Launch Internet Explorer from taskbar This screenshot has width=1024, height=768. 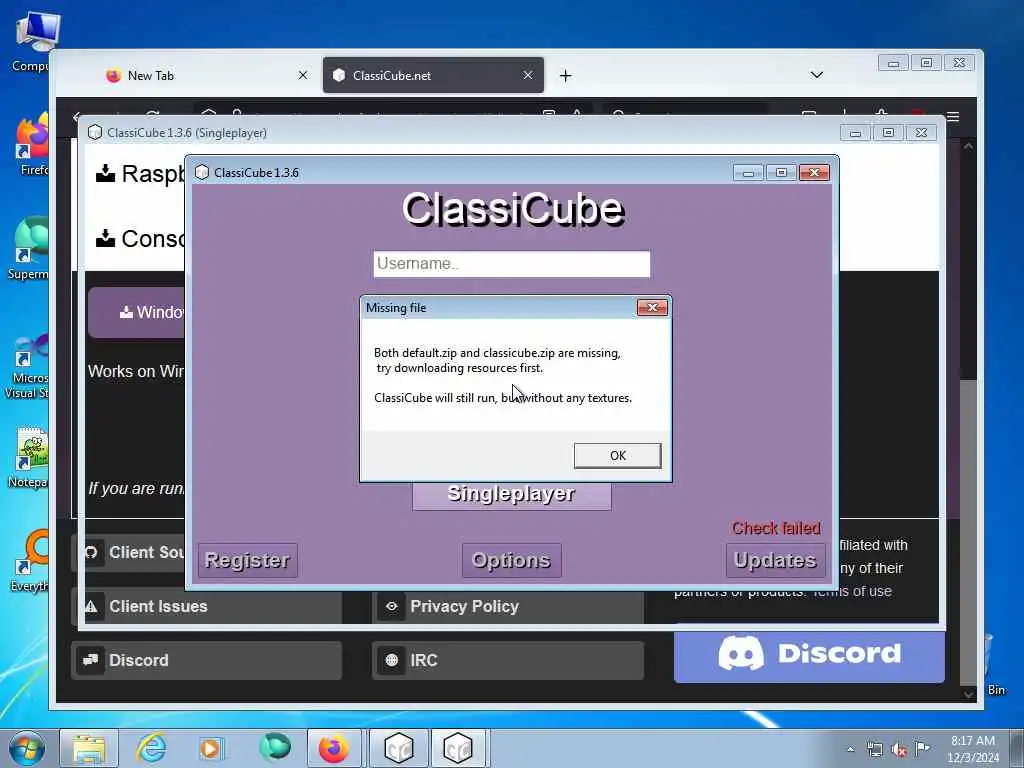(x=151, y=748)
